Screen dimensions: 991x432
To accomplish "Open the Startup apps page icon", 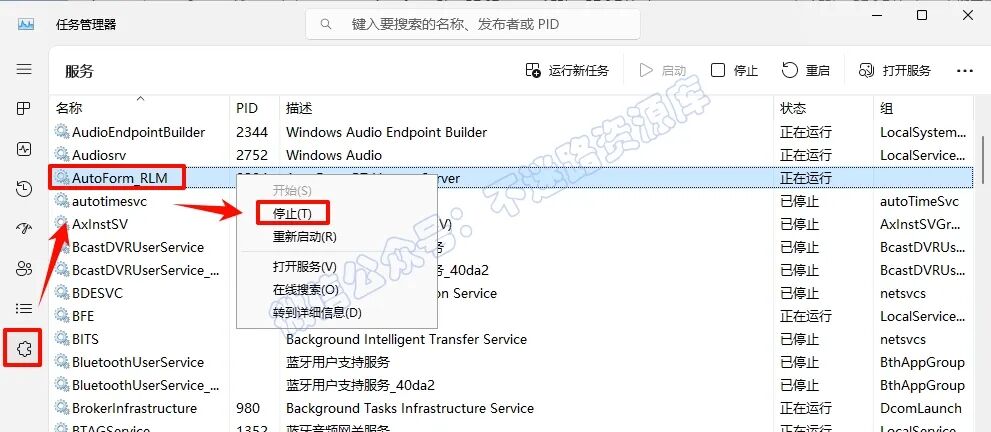I will (x=24, y=229).
